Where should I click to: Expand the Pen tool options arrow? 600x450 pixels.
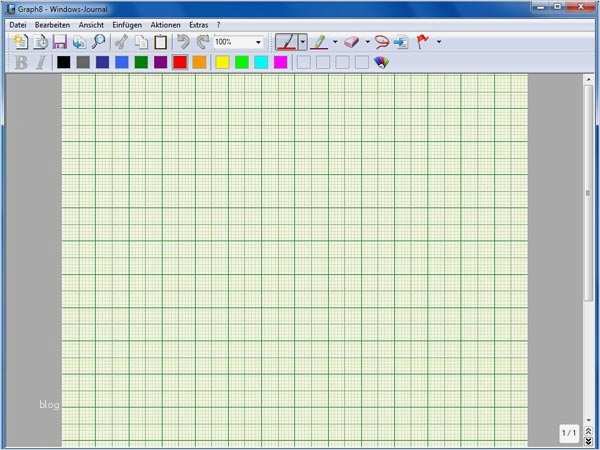click(x=303, y=42)
